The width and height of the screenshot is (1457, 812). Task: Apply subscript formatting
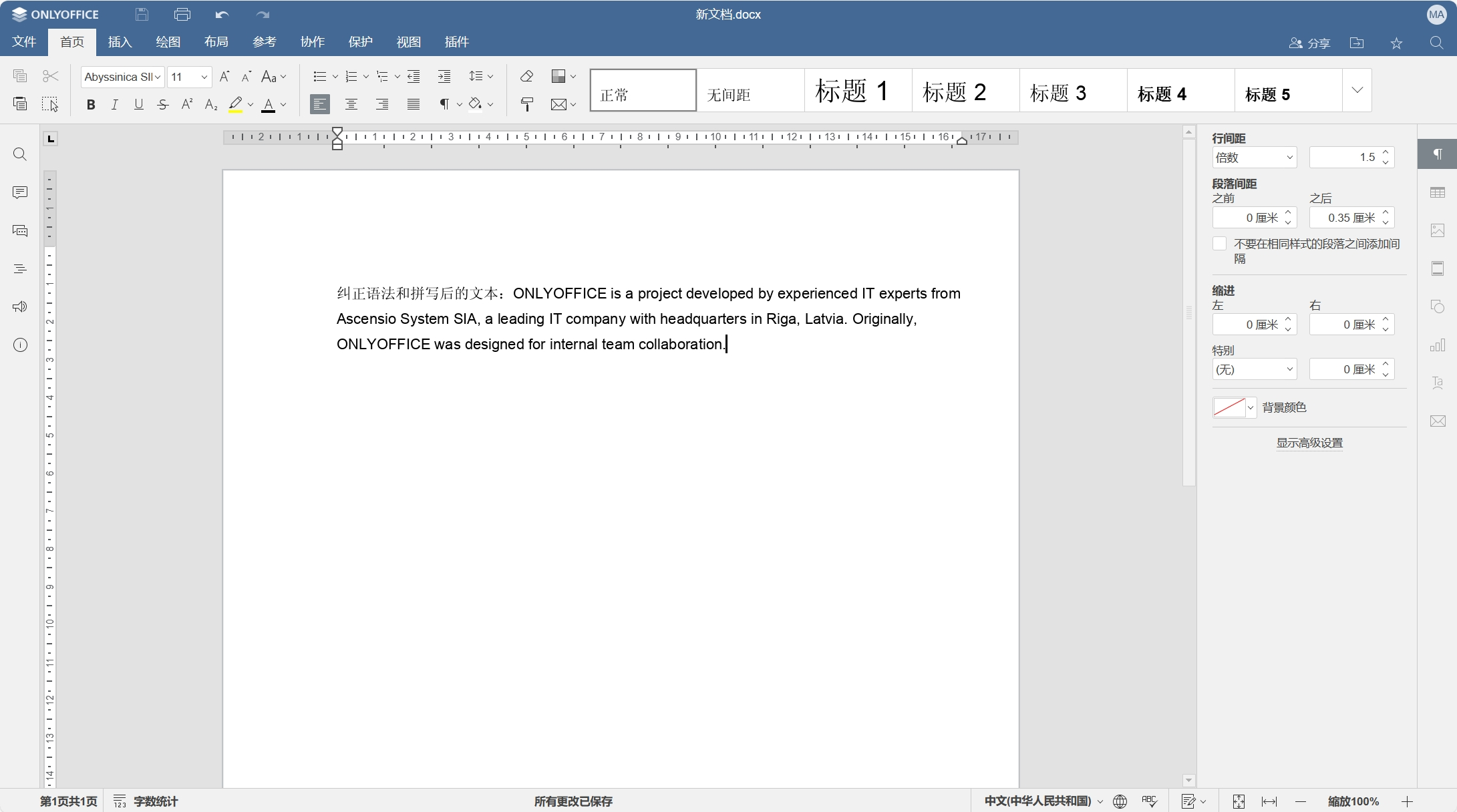point(211,104)
